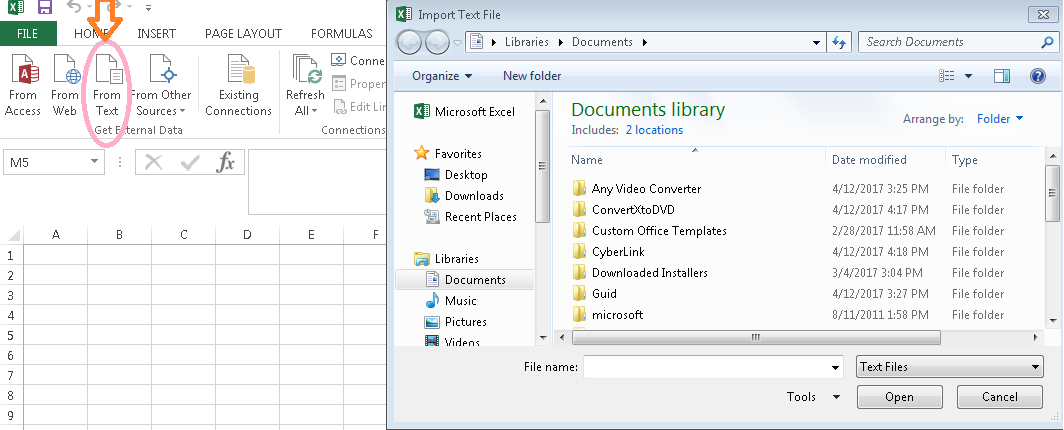This screenshot has width=1064, height=430.
Task: Click Documents in address breadcrumb
Action: [x=602, y=41]
